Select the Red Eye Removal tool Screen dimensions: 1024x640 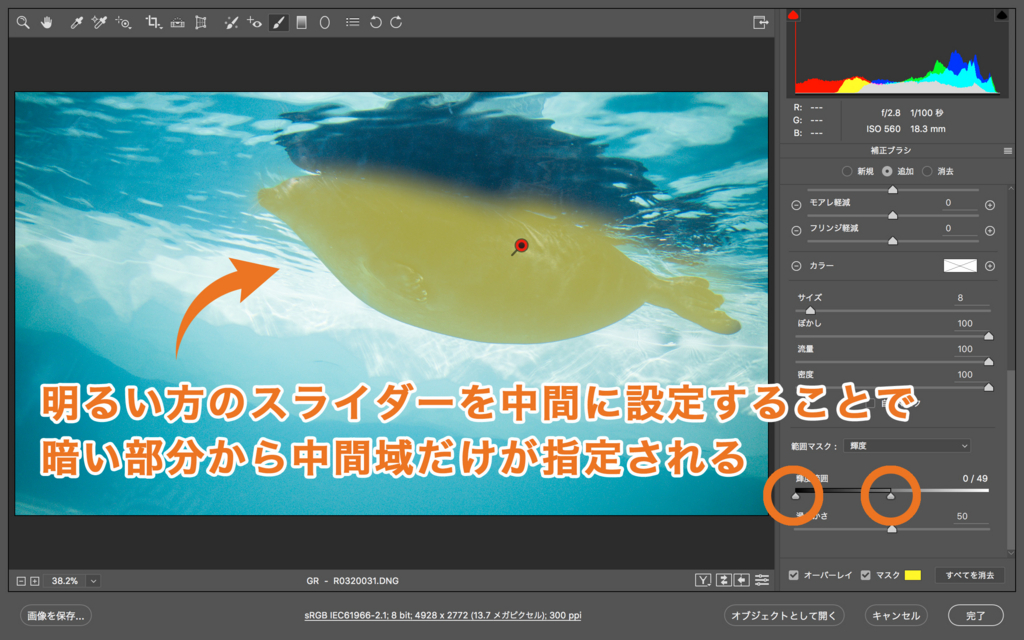tap(255, 23)
